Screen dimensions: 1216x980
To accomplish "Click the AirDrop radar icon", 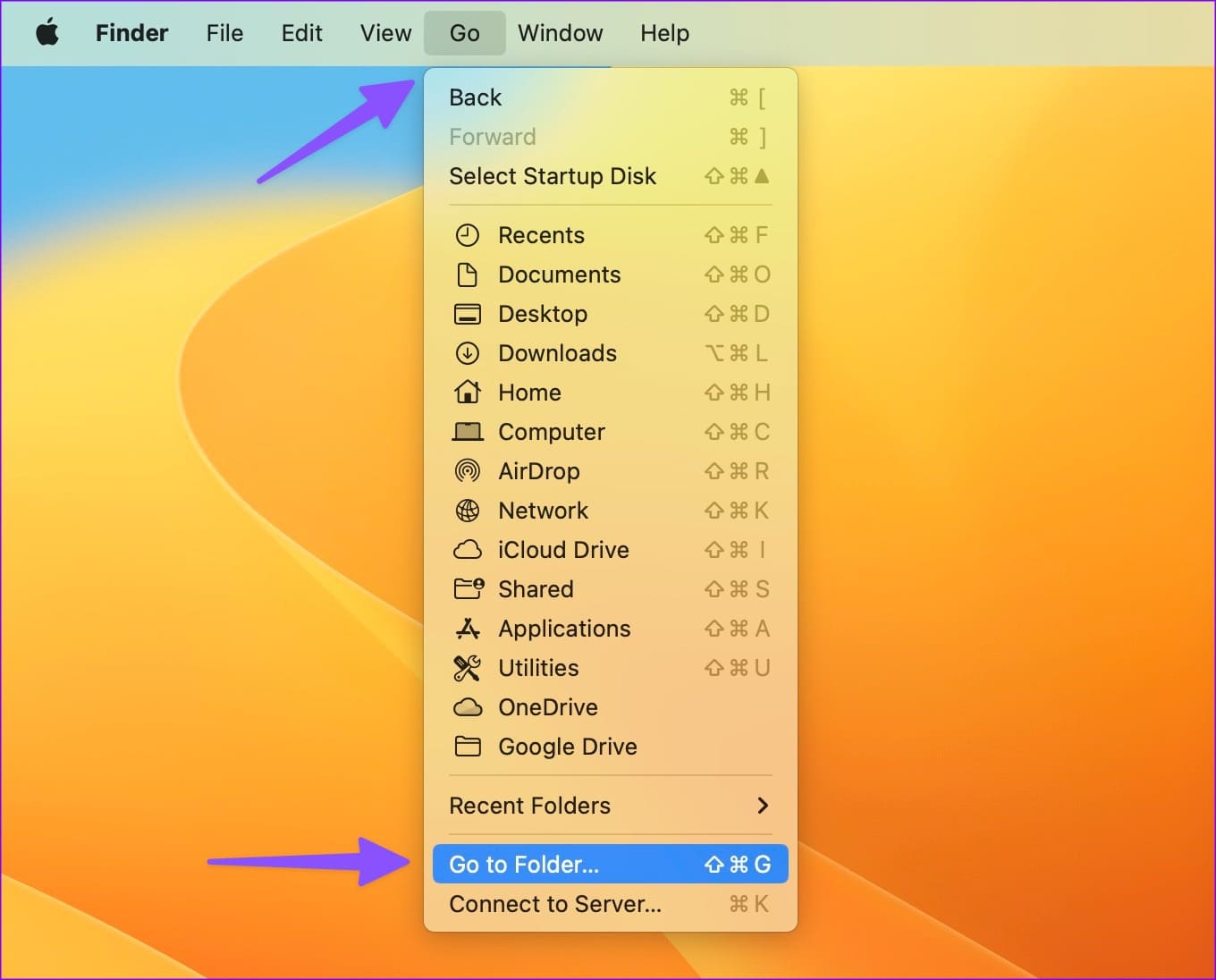I will point(467,471).
